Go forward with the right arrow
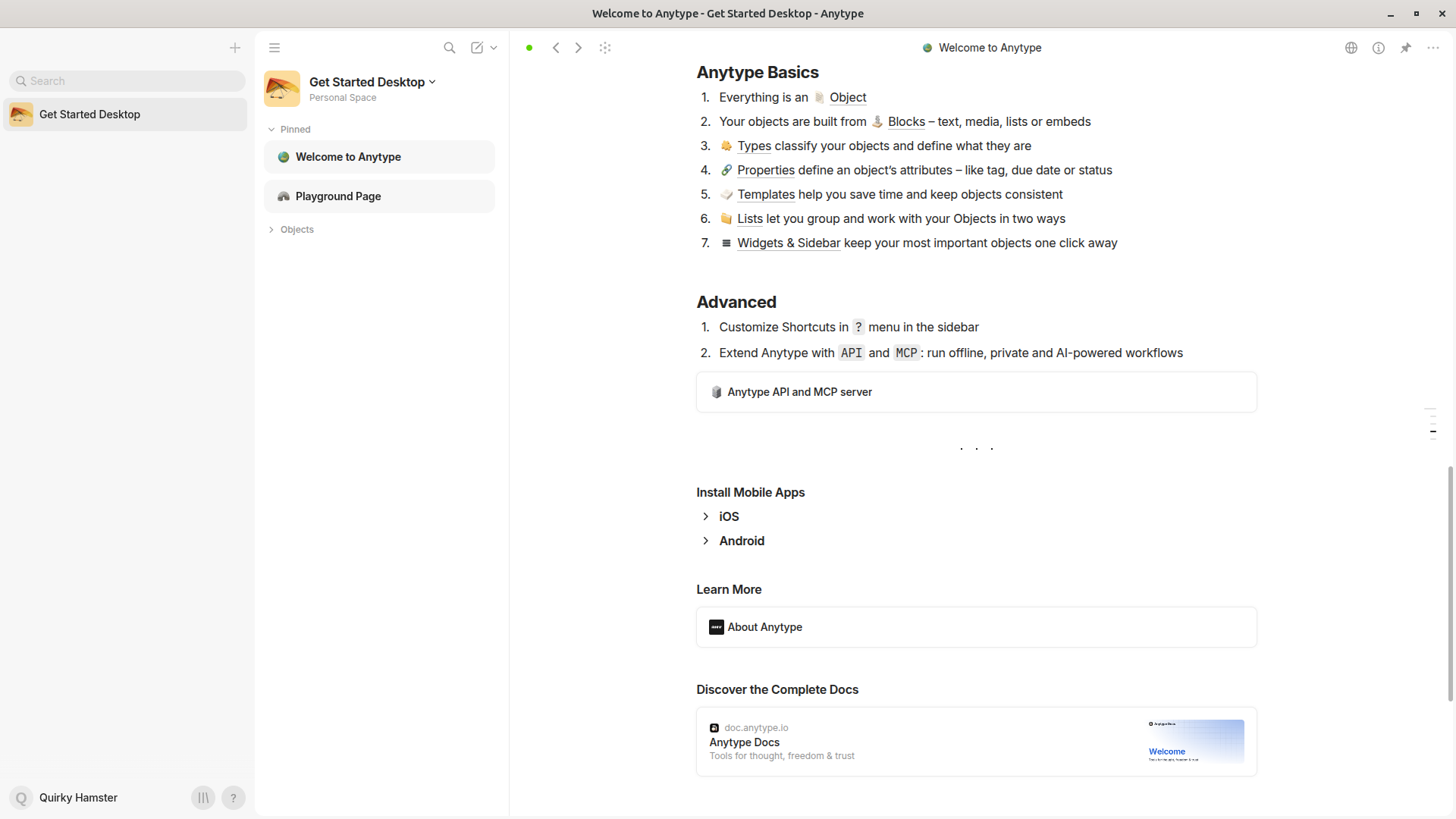The width and height of the screenshot is (1456, 819). (579, 48)
